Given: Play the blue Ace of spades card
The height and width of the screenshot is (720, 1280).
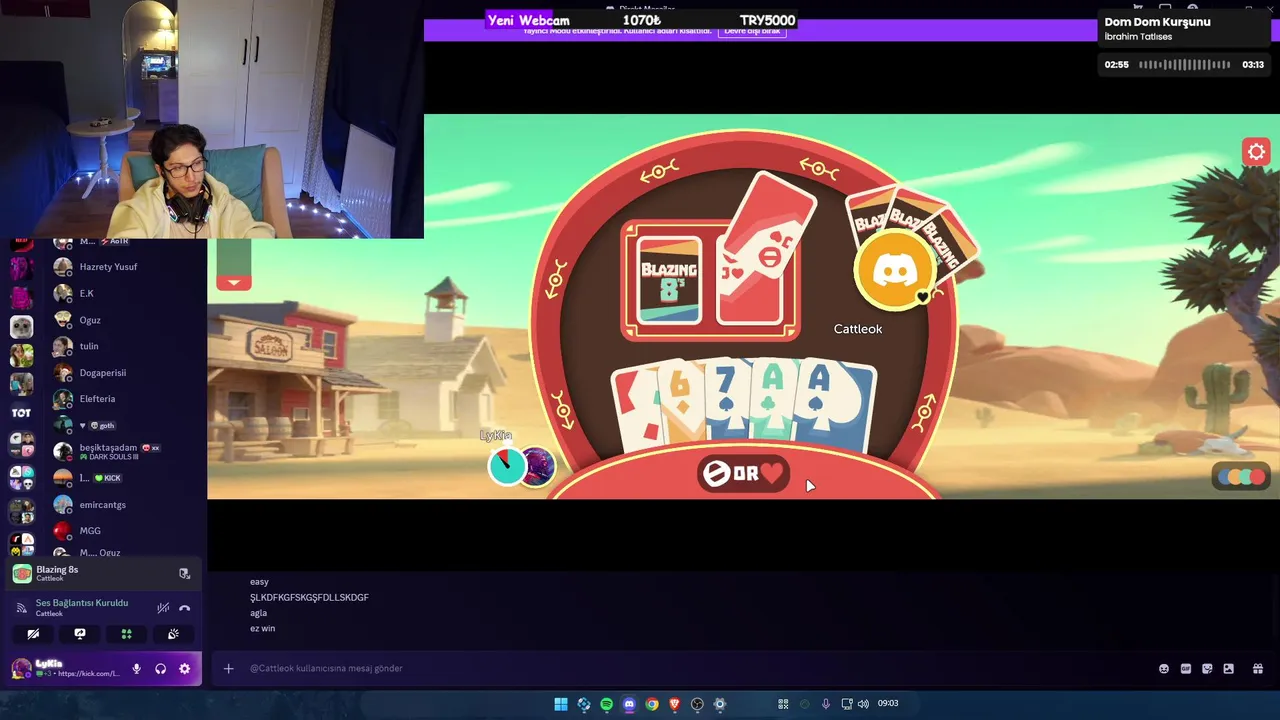Looking at the screenshot, I should (x=838, y=408).
